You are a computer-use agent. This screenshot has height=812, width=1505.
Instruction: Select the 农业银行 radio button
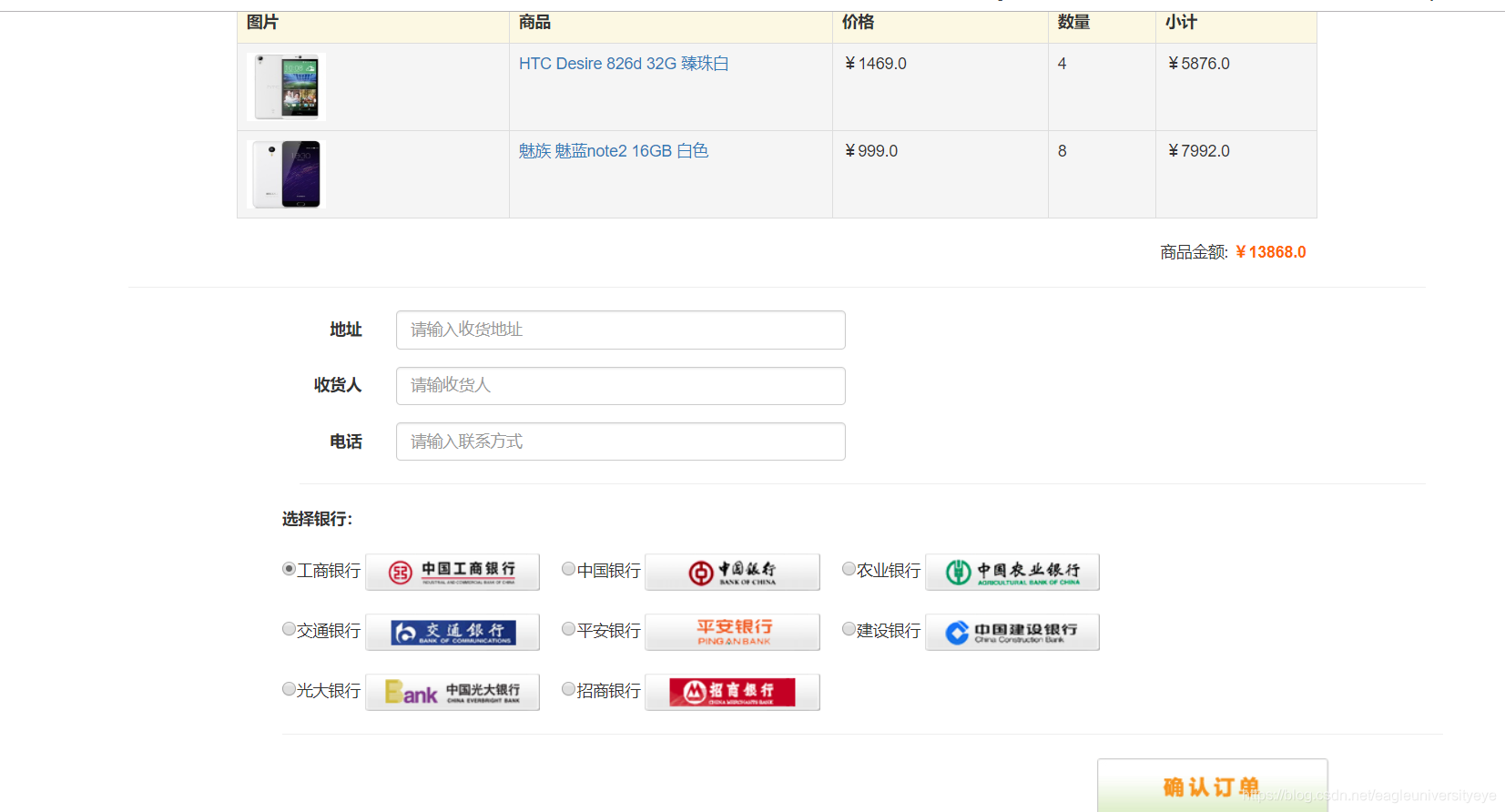[849, 569]
